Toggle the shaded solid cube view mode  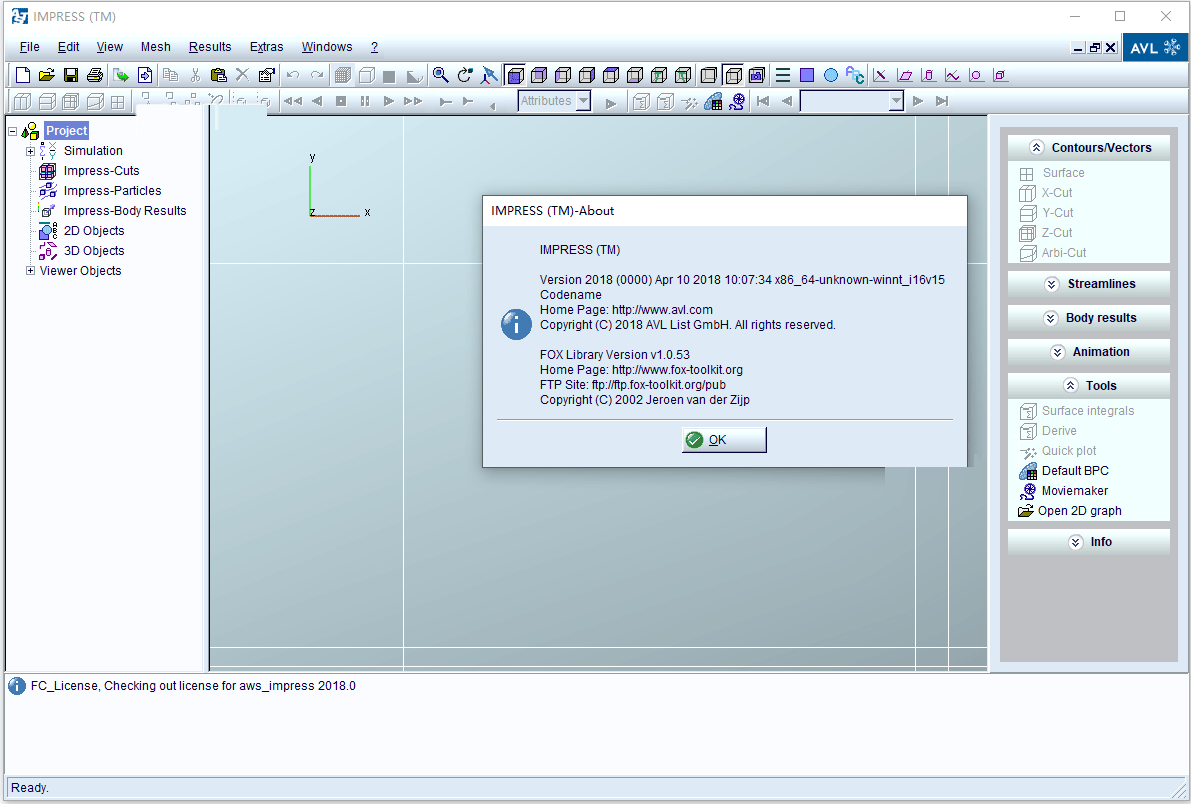click(515, 75)
